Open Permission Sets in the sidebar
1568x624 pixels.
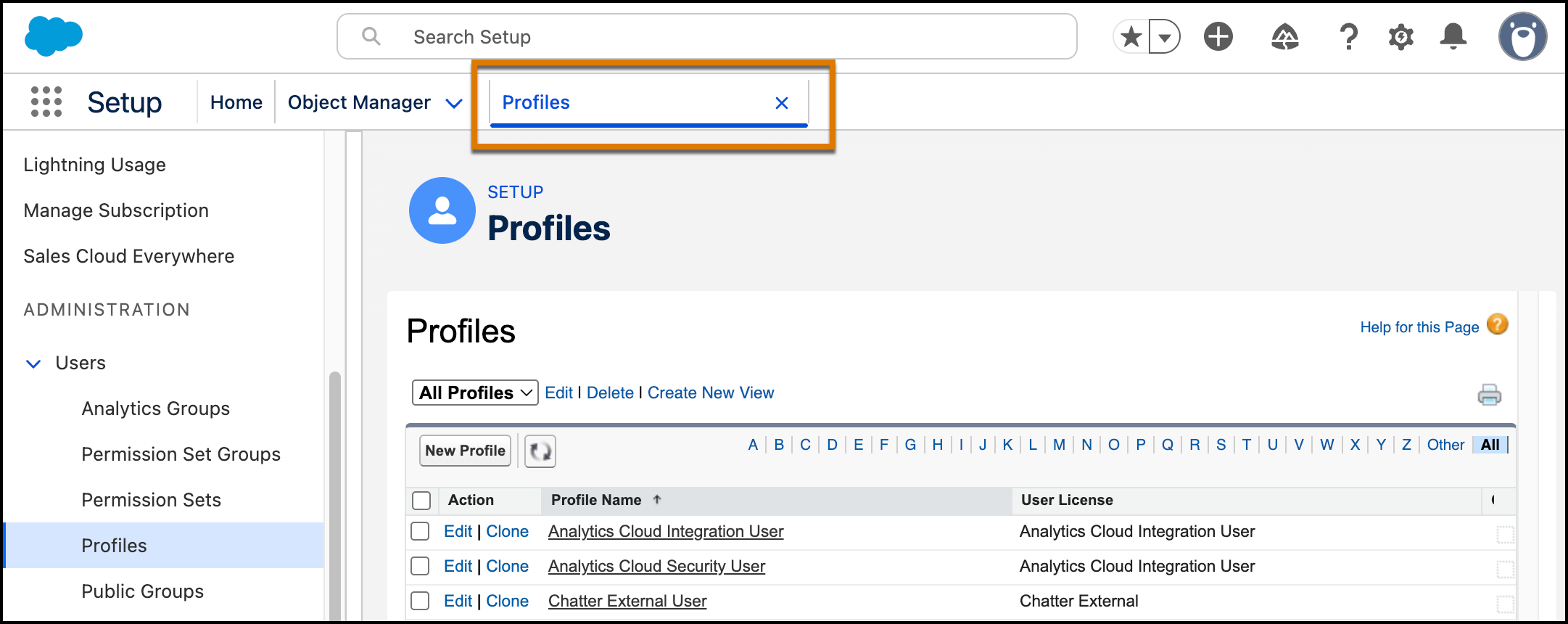151,500
